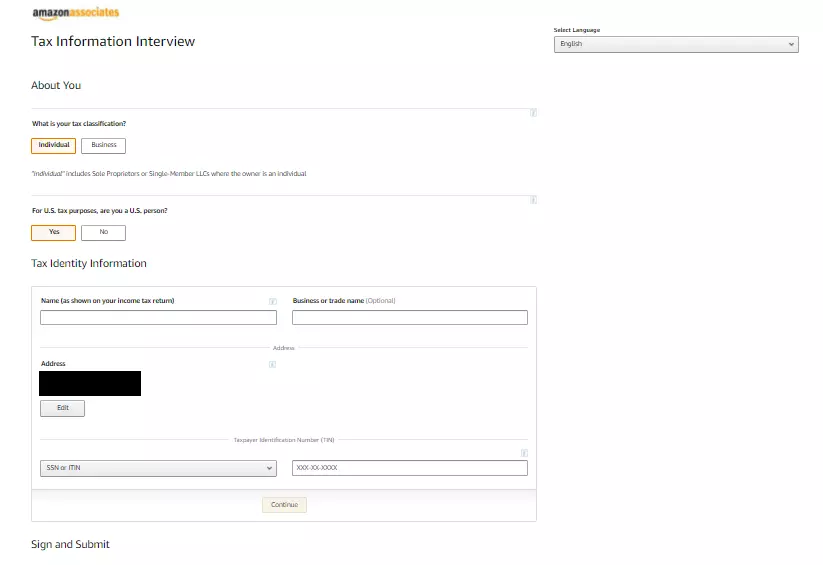Select Individual tax classification
The width and height of the screenshot is (823, 565).
(54, 145)
